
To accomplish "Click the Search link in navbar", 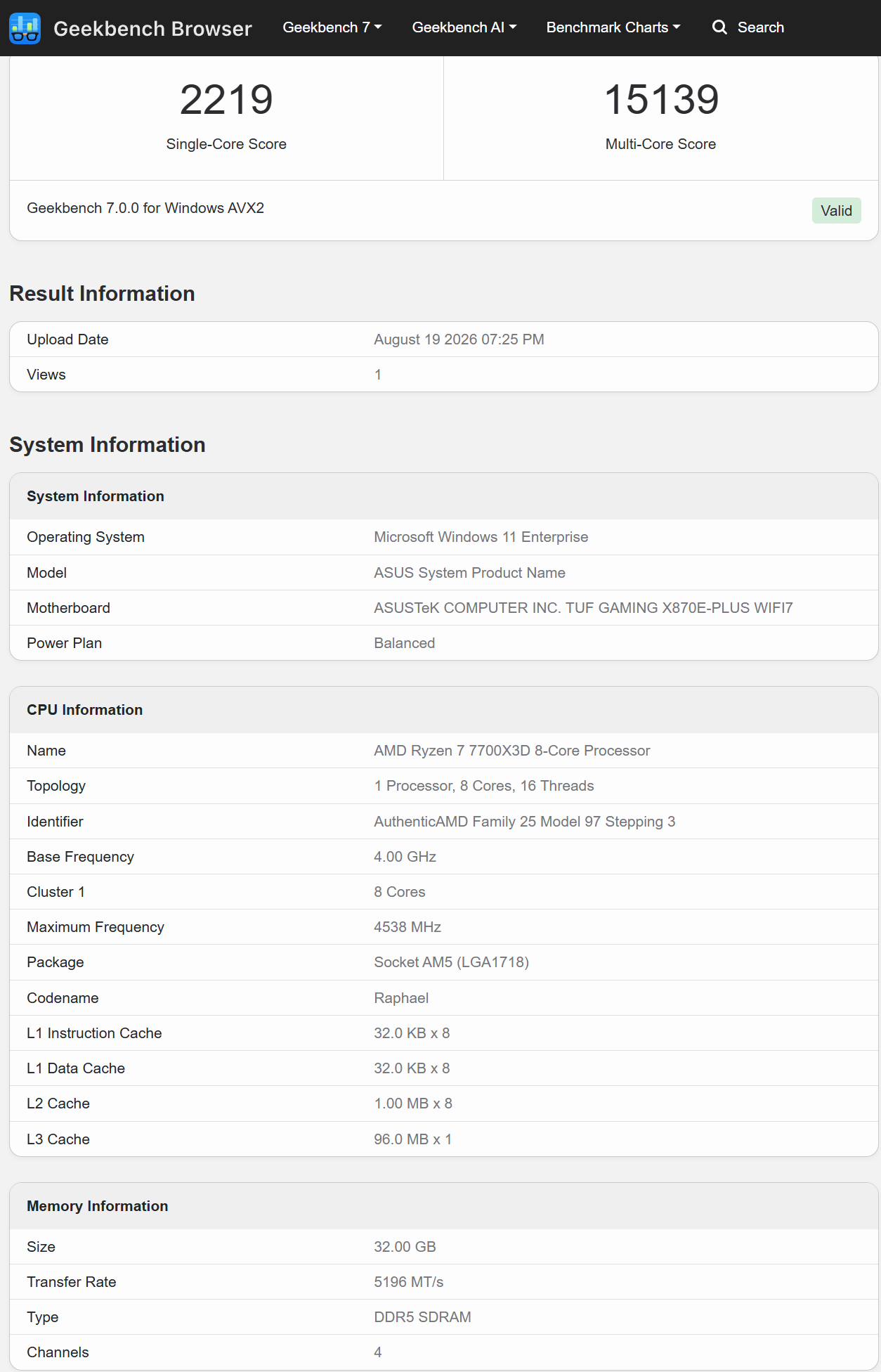I will 760,27.
